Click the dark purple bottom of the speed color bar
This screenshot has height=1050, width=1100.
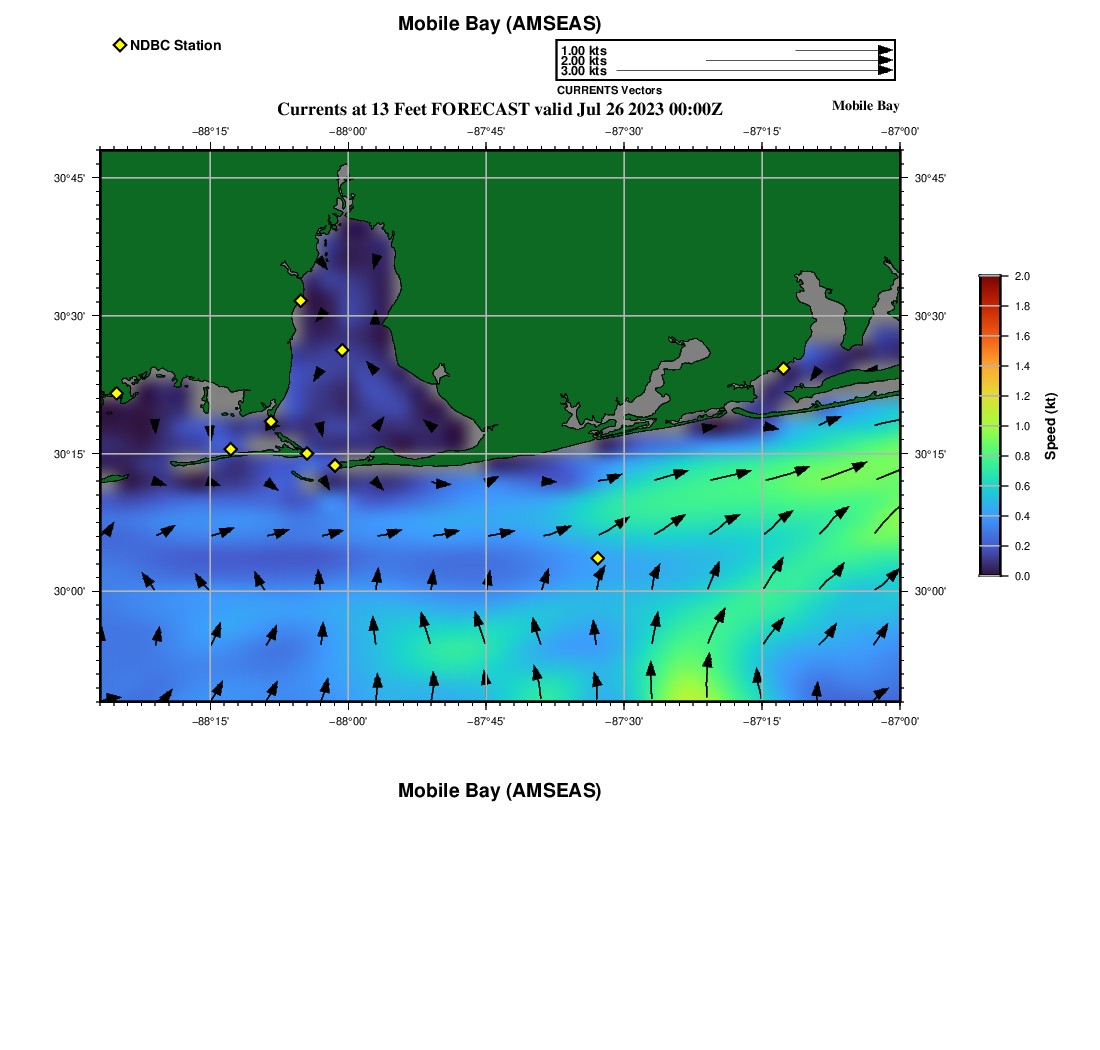pyautogui.click(x=989, y=568)
